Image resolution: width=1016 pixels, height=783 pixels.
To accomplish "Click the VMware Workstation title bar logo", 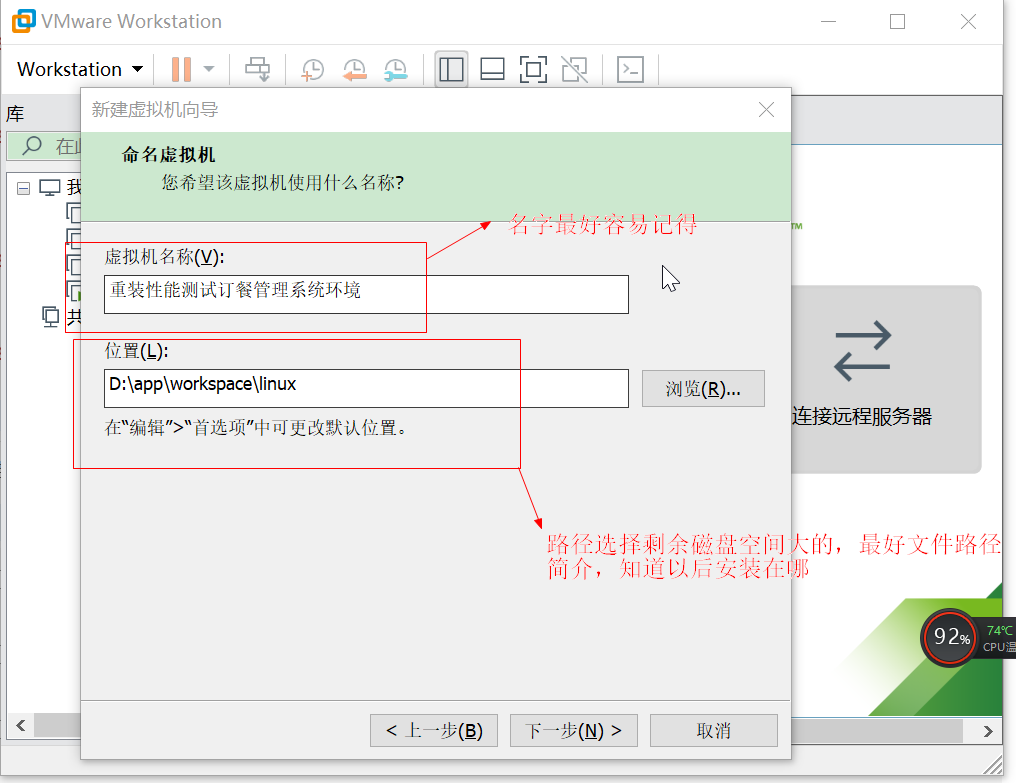I will [x=23, y=21].
